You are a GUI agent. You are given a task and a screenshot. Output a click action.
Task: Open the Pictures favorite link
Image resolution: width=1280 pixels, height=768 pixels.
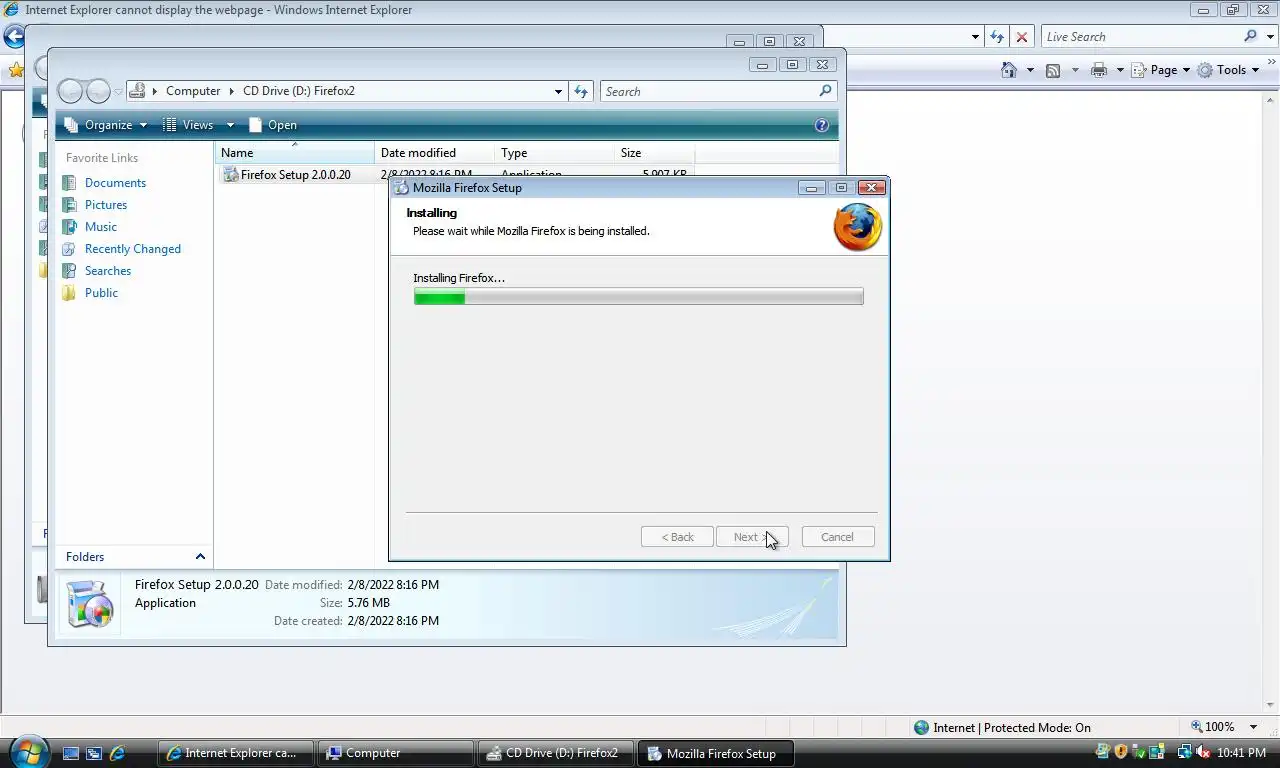[x=106, y=205]
